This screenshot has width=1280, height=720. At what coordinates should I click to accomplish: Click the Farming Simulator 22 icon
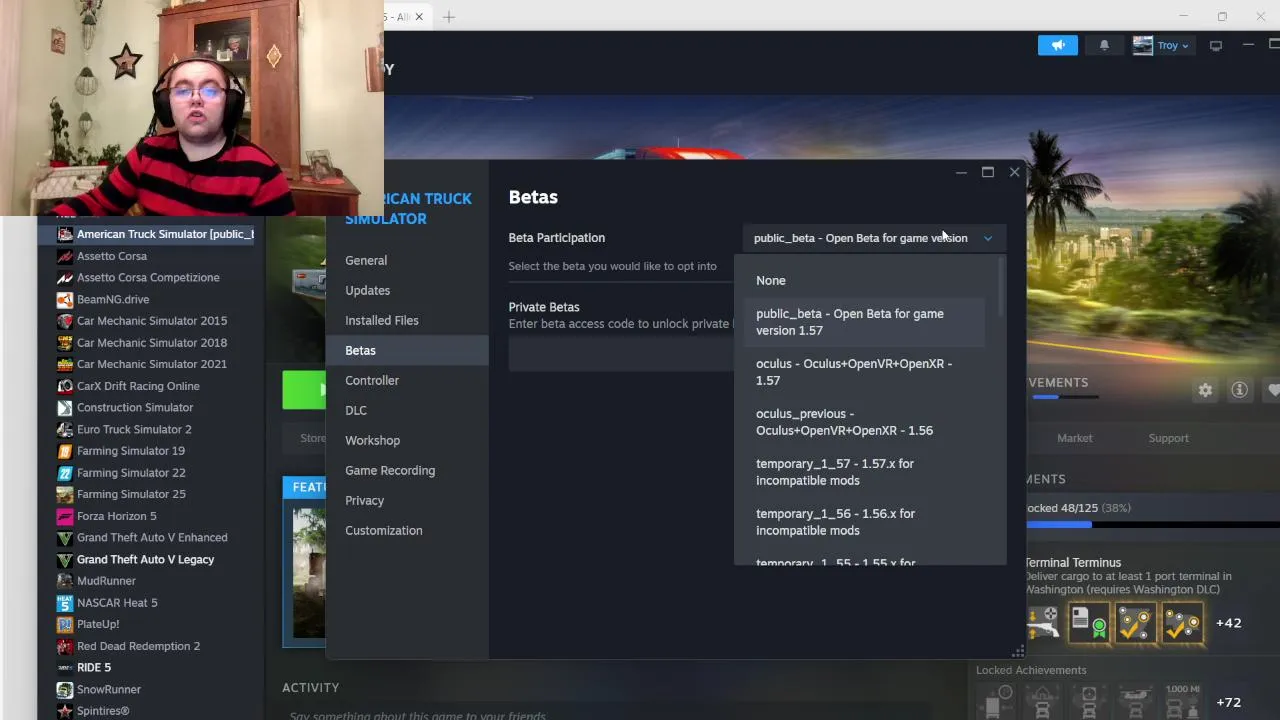coord(65,472)
